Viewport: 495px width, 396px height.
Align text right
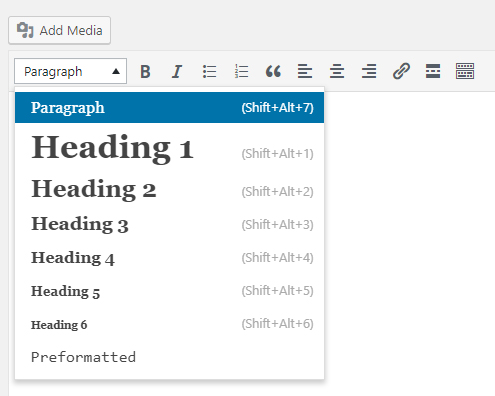369,71
